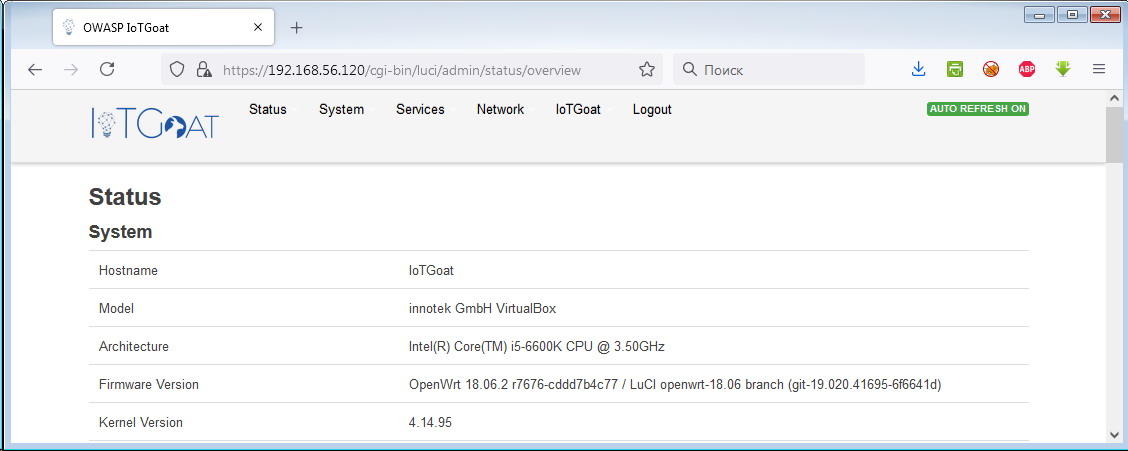Viewport: 1128px width, 451px height.
Task: Click the Hostname value IoTGoat
Action: [x=431, y=270]
